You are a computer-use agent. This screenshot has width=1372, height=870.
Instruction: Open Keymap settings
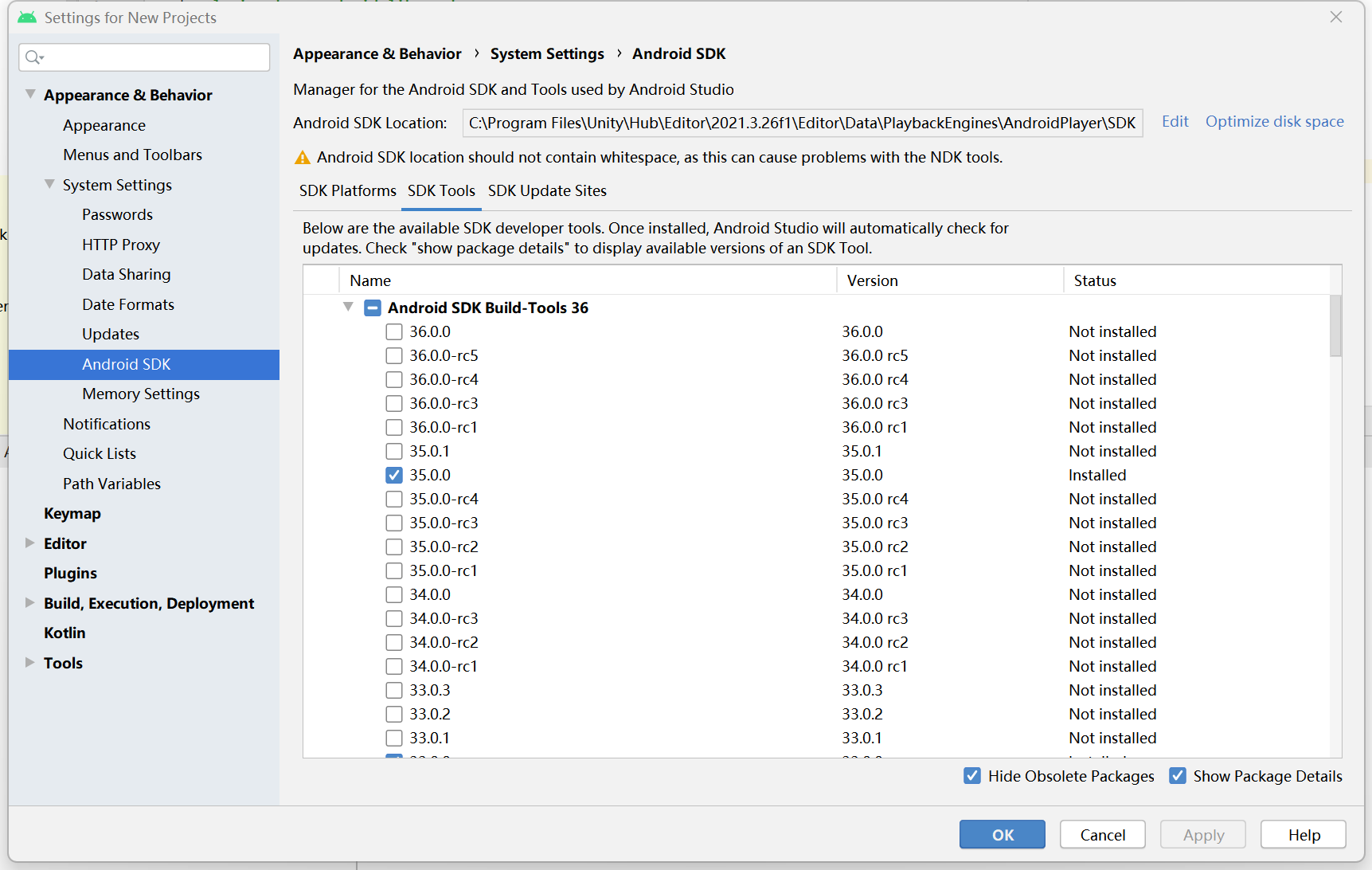click(72, 513)
